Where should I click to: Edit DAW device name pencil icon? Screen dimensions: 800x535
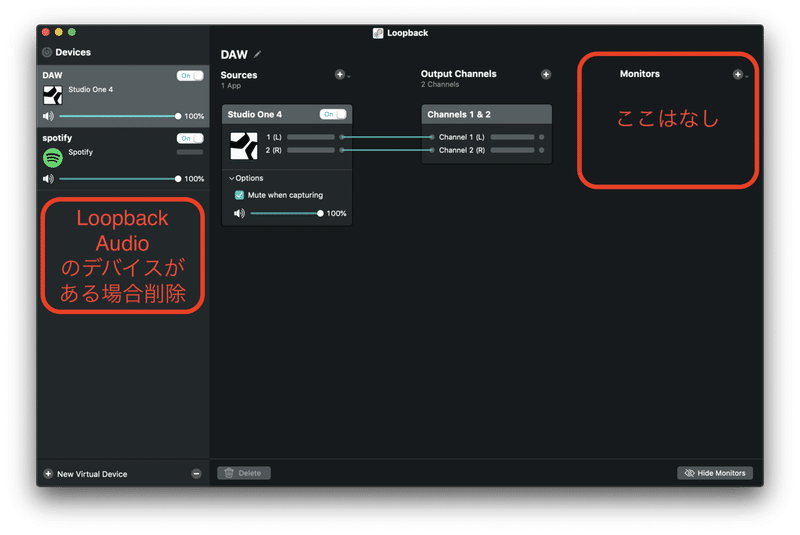(258, 54)
